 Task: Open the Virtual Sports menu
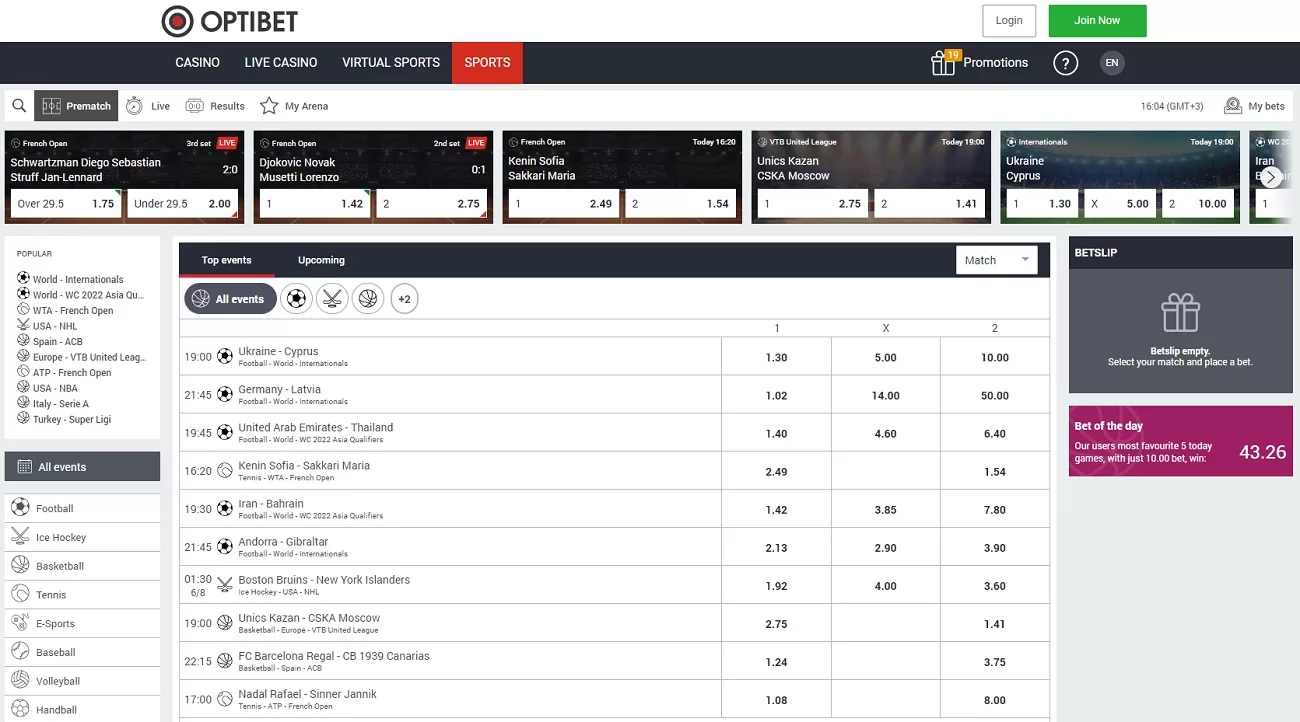tap(391, 62)
